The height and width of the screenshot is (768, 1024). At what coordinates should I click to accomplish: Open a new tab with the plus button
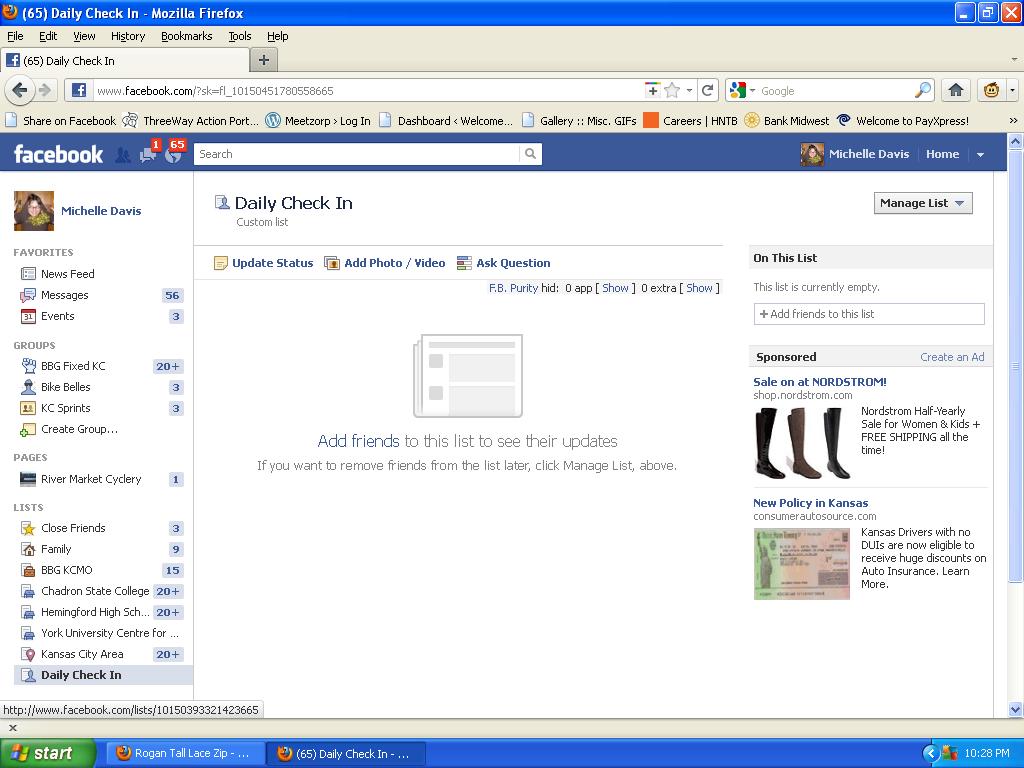coord(264,61)
